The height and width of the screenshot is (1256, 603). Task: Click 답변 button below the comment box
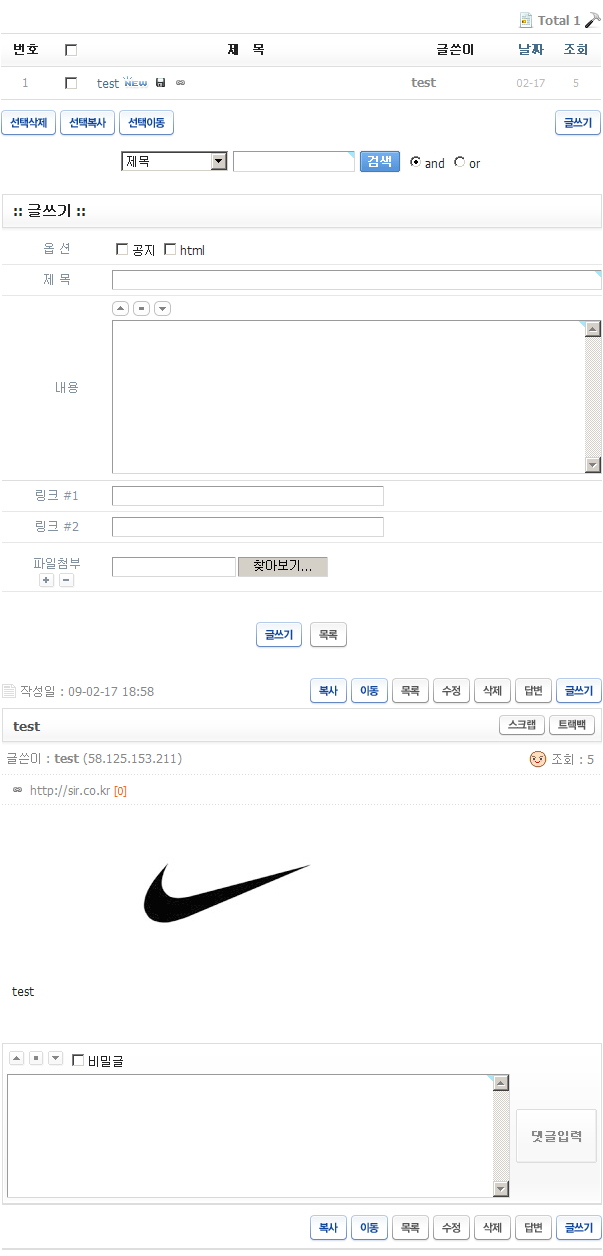coord(533,1227)
